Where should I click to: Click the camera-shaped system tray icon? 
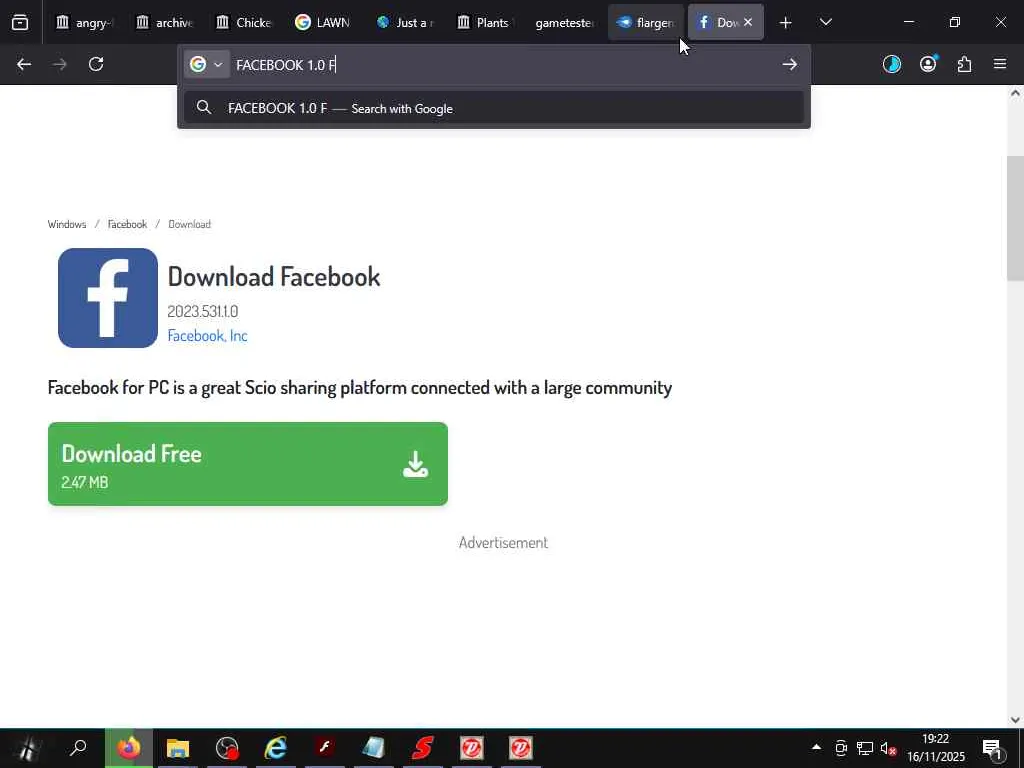[841, 748]
